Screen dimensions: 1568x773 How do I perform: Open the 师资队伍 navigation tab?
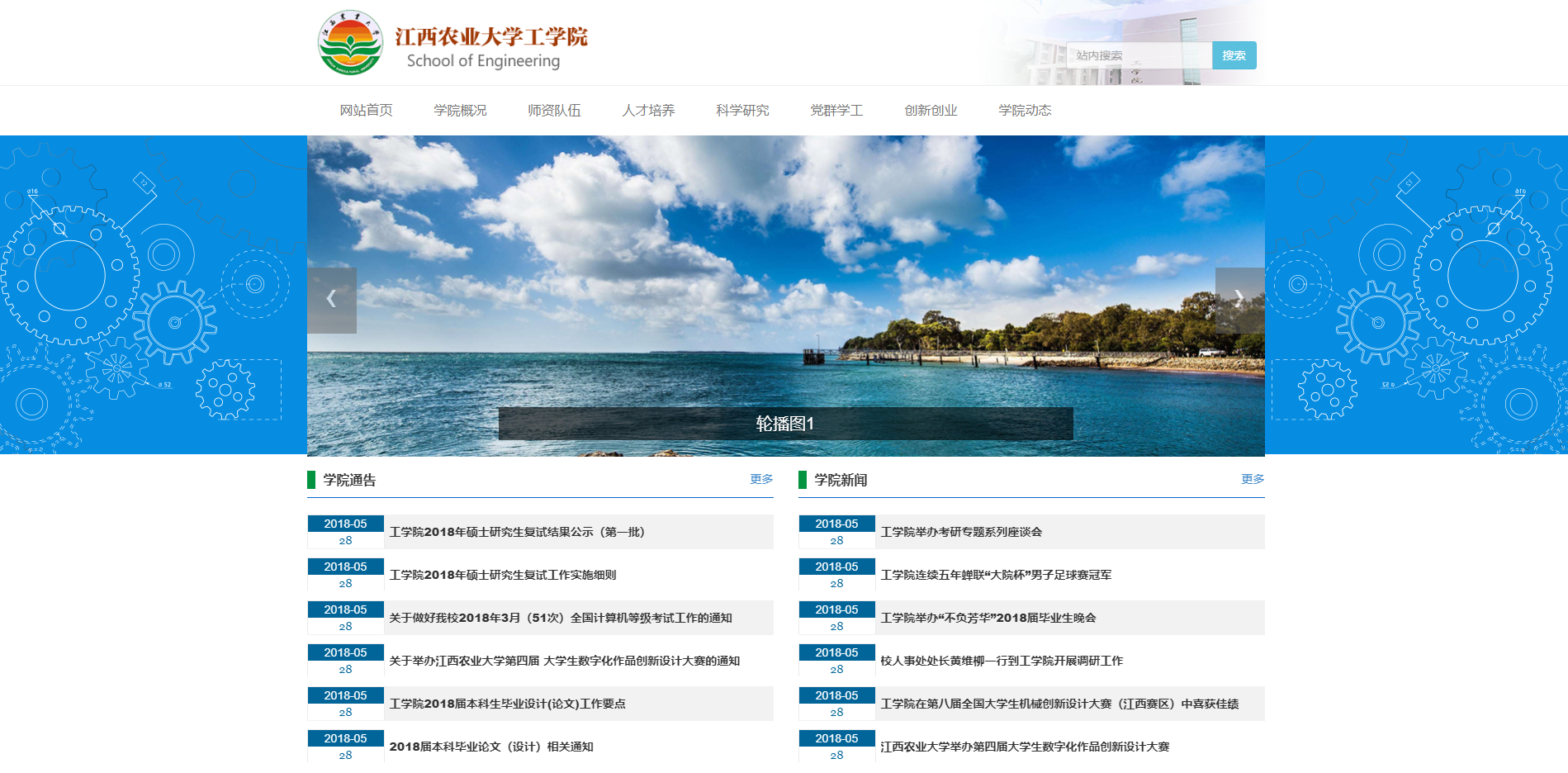(x=553, y=110)
